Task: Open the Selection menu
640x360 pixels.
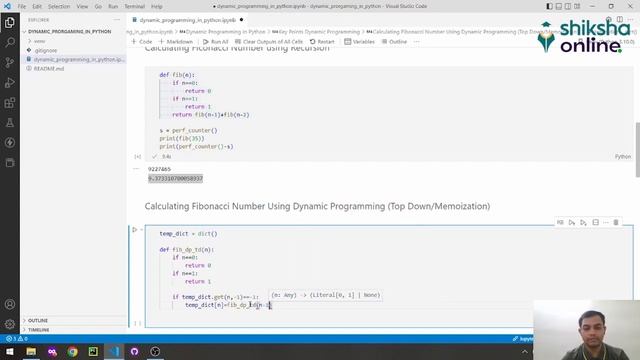Action: (x=59, y=7)
